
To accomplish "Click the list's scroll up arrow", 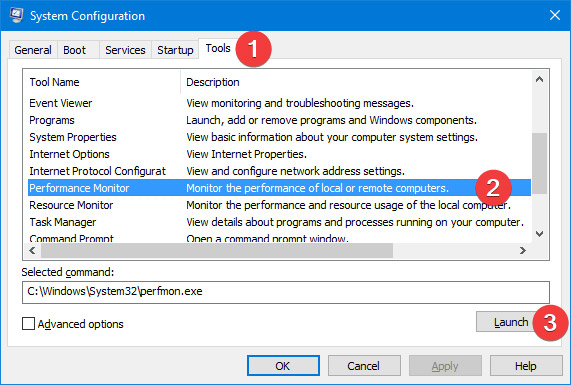I will [x=539, y=79].
